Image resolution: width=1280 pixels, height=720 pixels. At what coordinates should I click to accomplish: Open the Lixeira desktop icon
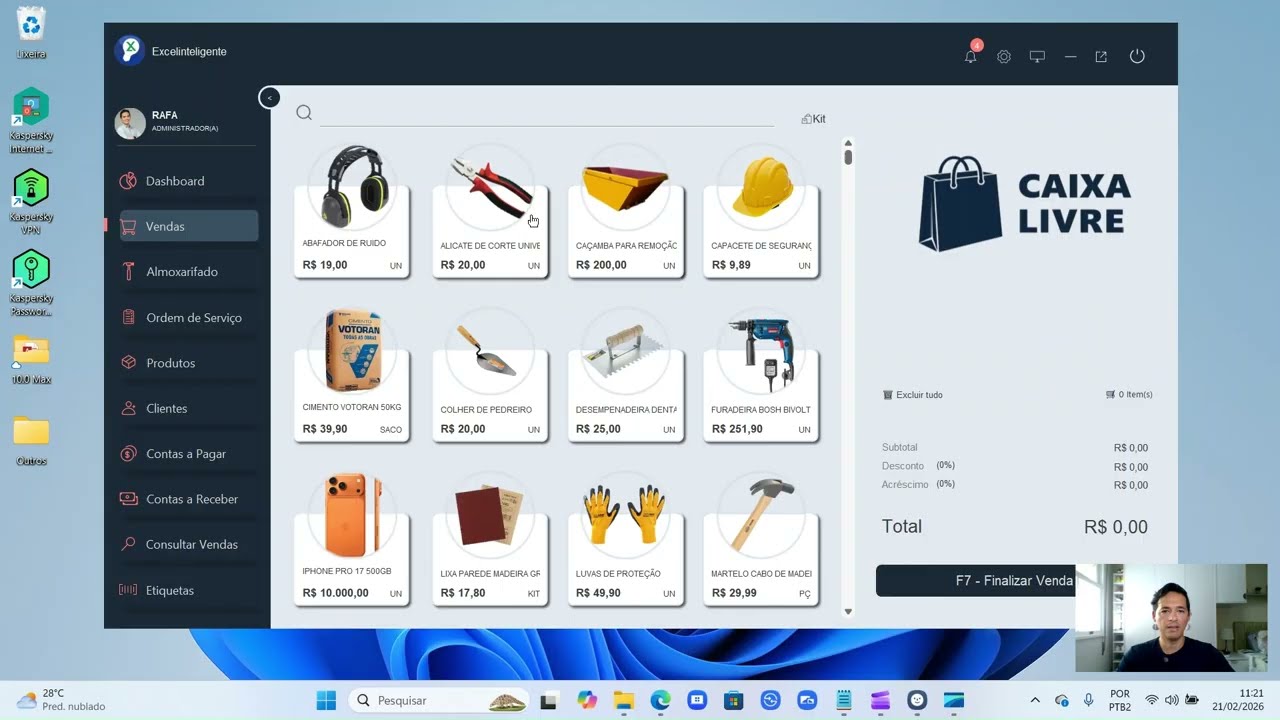click(31, 33)
